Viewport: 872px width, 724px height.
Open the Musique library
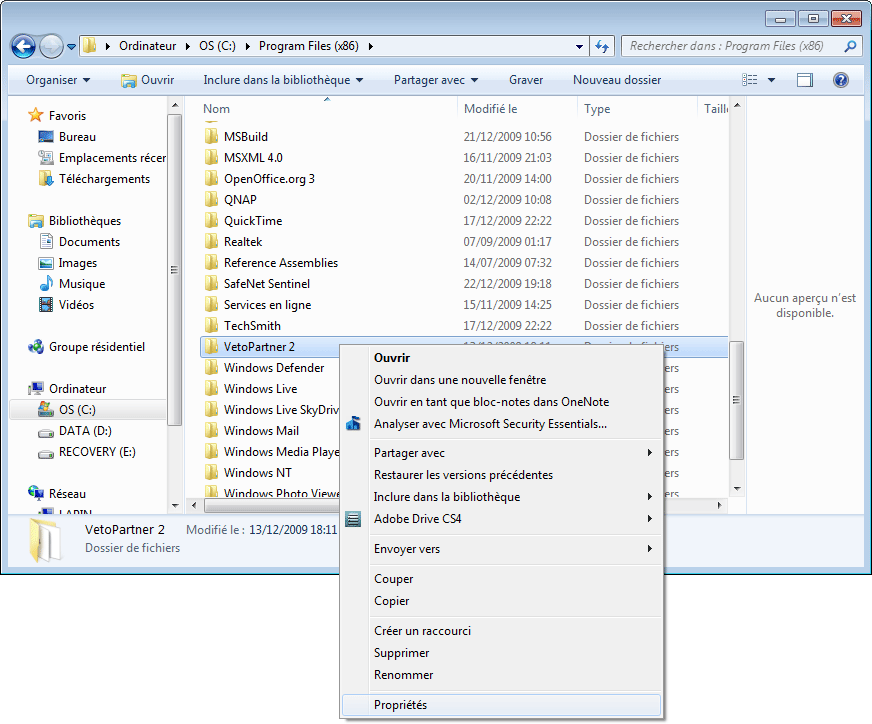point(72,284)
